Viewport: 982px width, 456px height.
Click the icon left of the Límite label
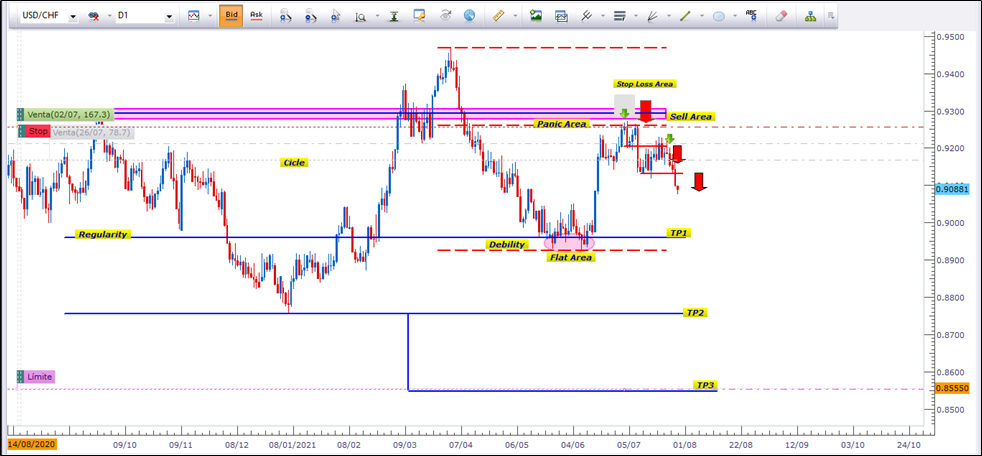click(21, 377)
